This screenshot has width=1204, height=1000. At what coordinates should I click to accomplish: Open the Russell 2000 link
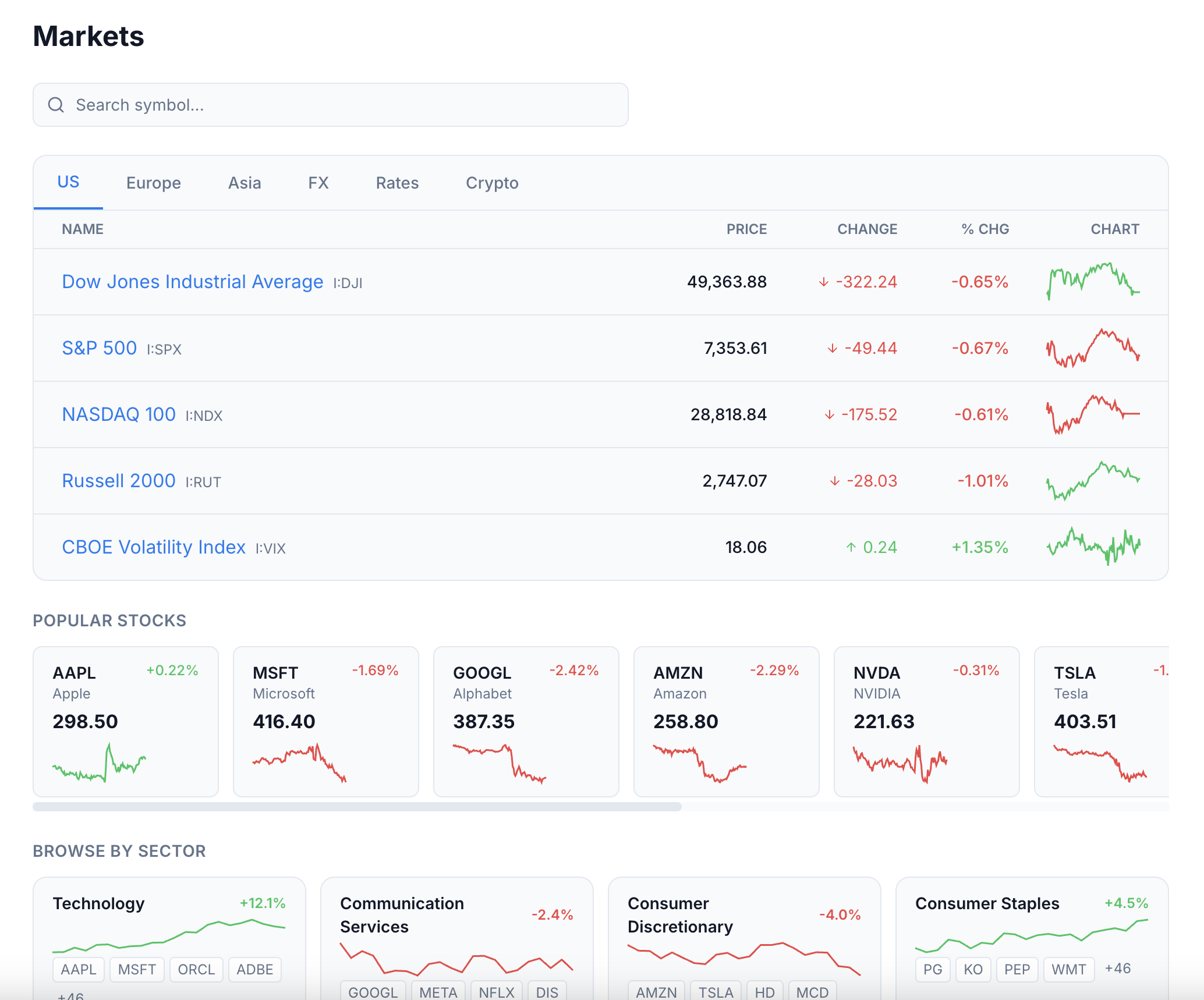pos(119,481)
